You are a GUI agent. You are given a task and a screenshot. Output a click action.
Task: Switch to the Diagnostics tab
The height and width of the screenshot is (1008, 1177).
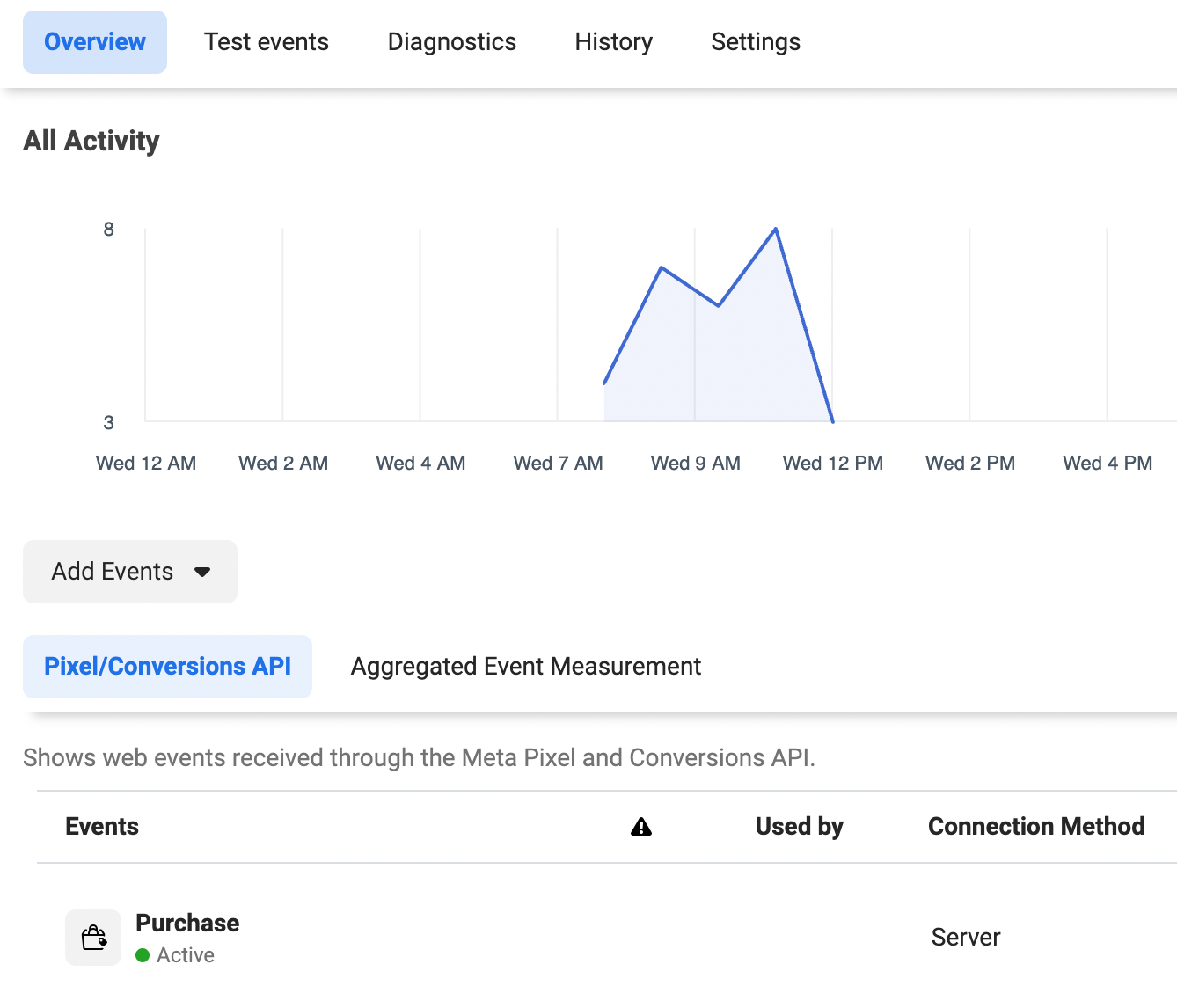tap(451, 42)
